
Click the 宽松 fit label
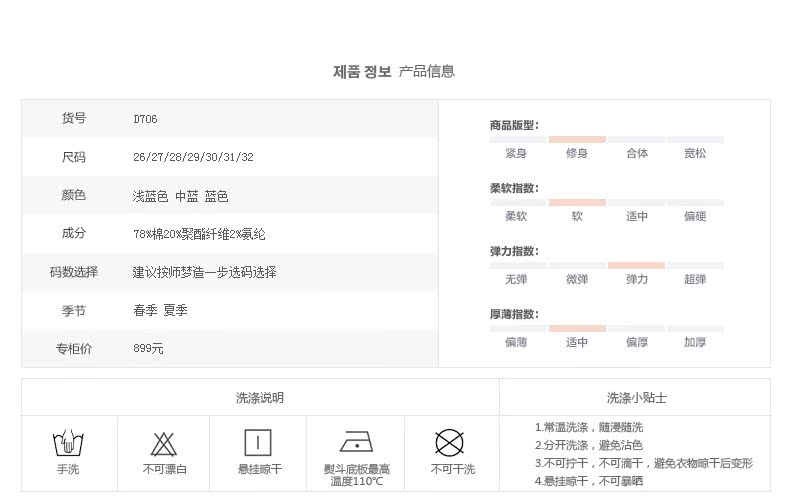click(x=695, y=153)
